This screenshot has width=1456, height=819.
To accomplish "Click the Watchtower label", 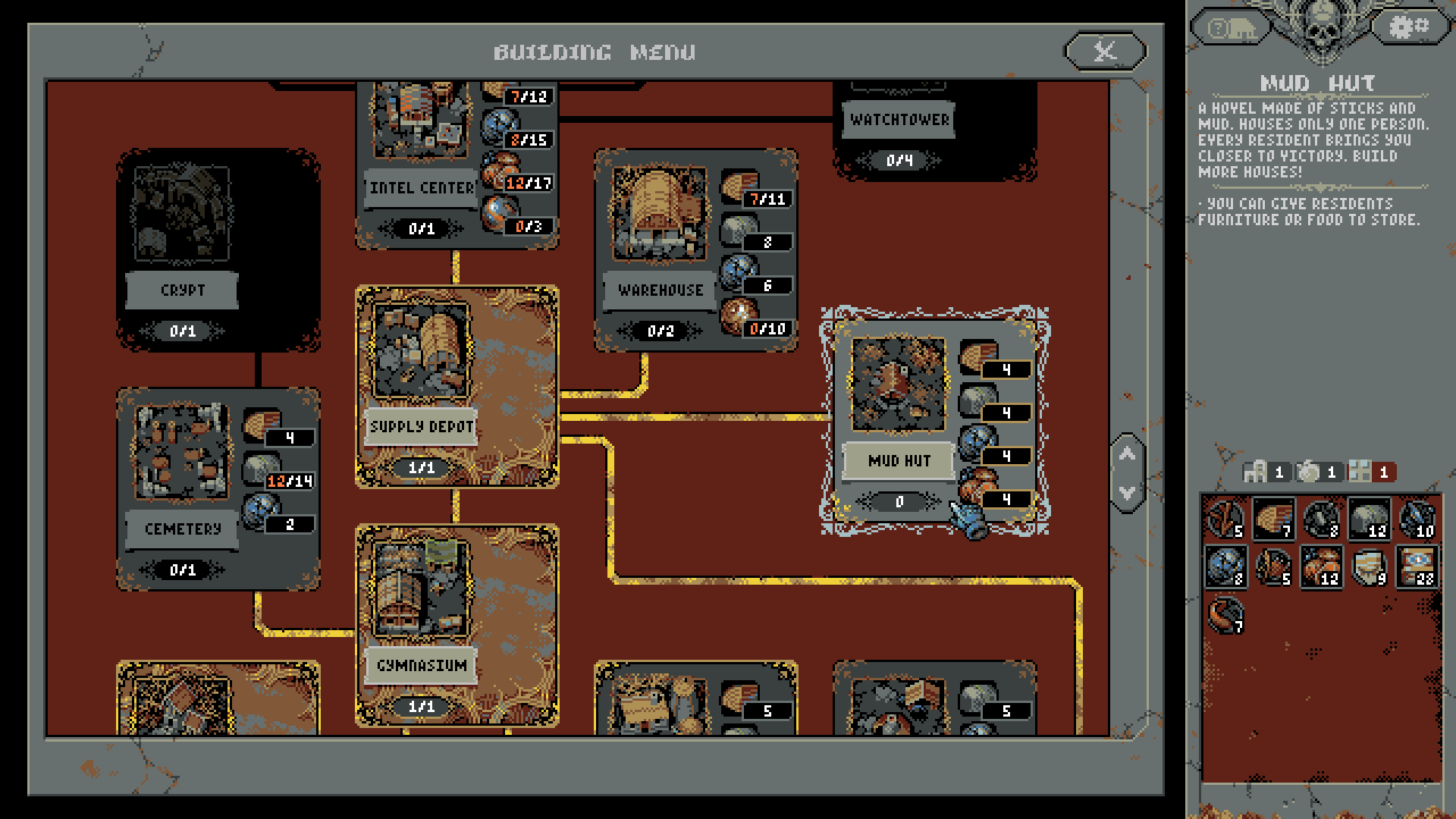I will 899,120.
